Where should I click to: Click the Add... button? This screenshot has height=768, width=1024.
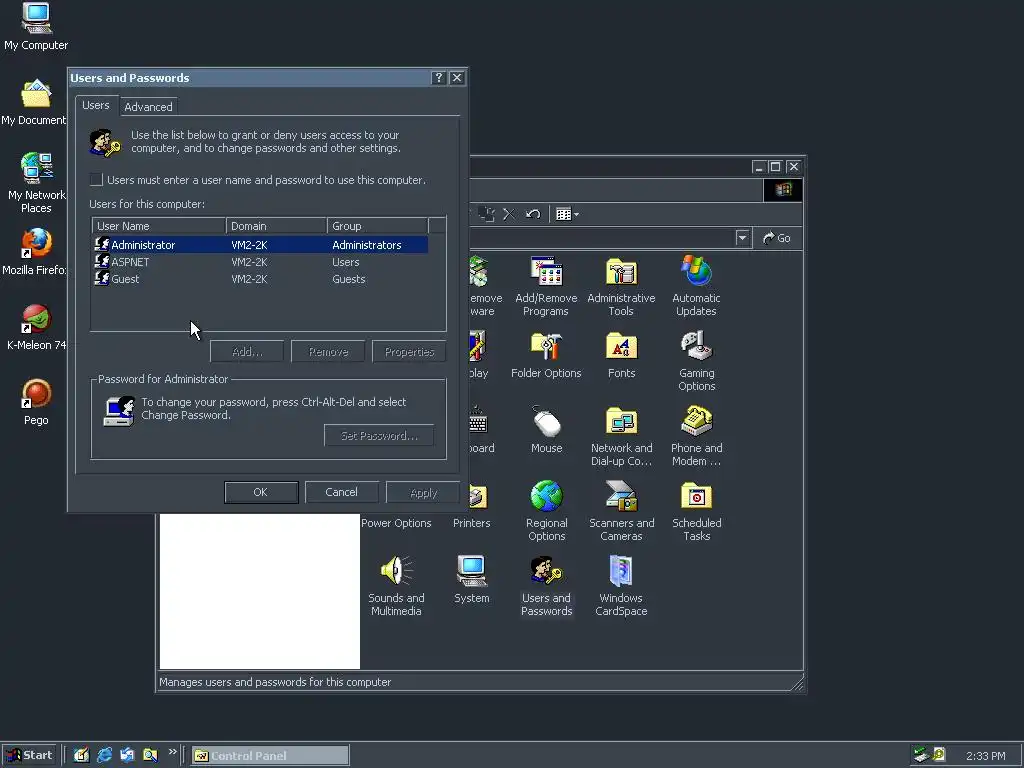(x=247, y=351)
